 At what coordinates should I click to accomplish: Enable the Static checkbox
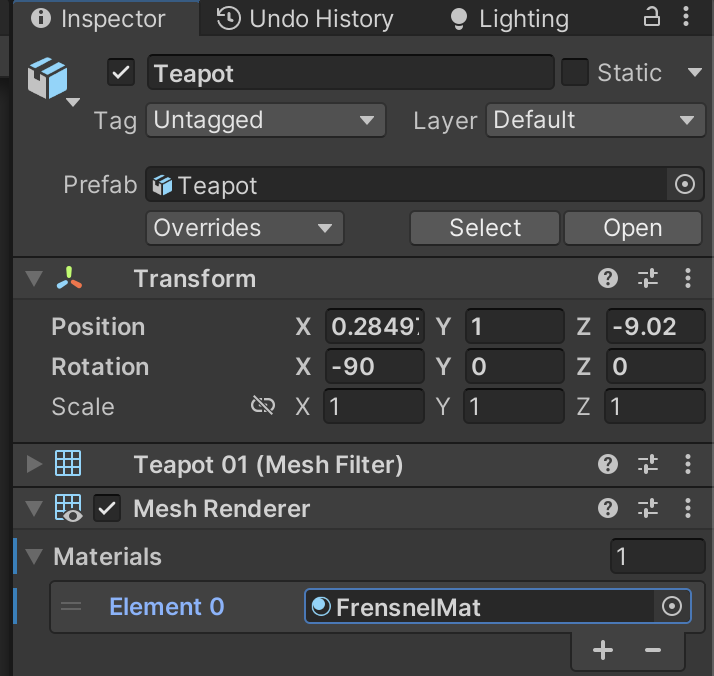(x=574, y=73)
